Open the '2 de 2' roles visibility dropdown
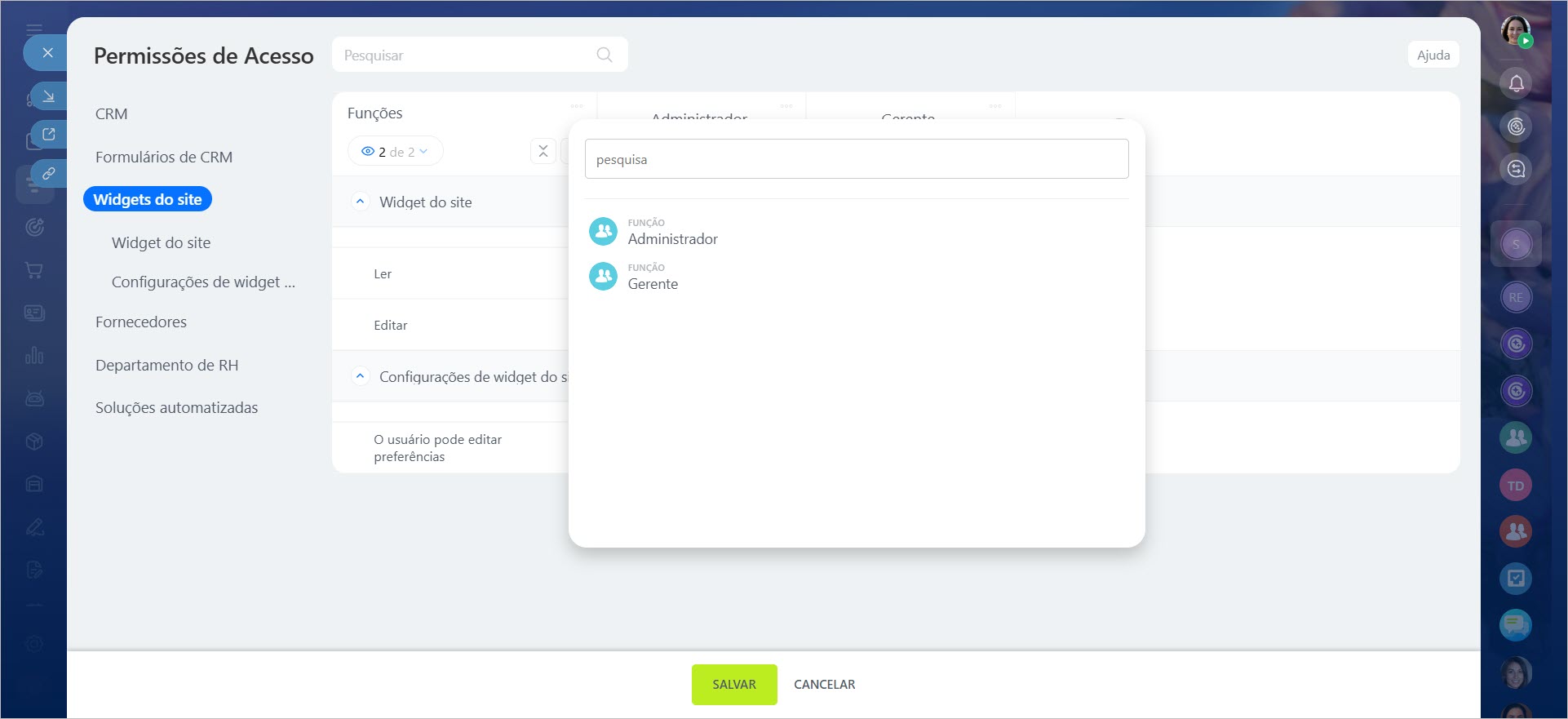The height and width of the screenshot is (719, 1568). (x=396, y=151)
